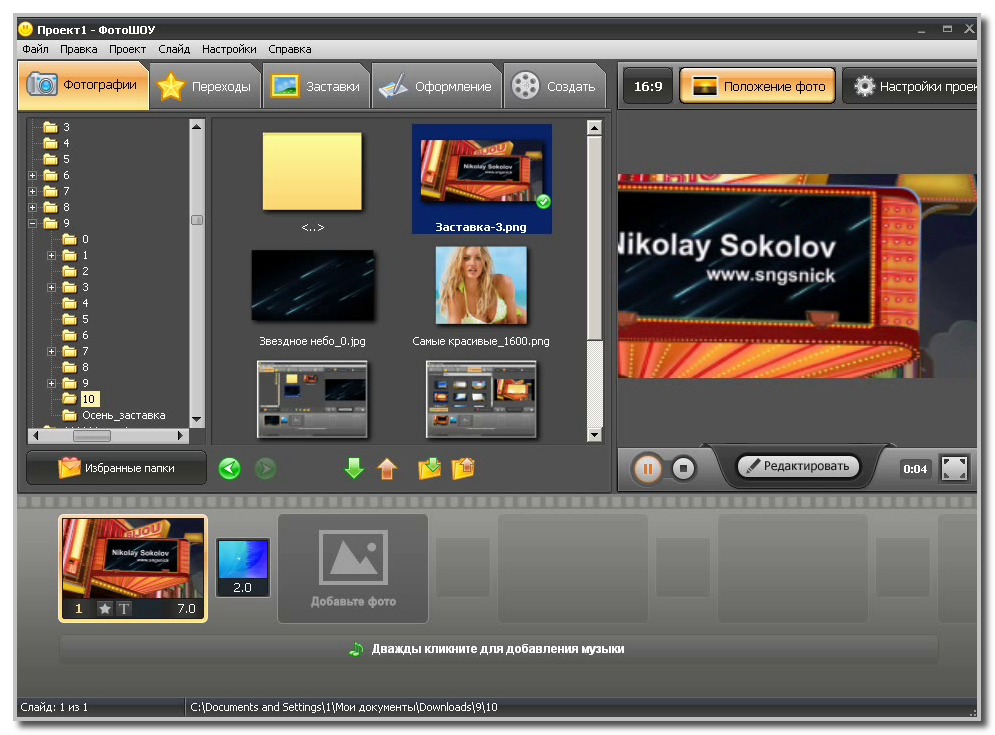Image resolution: width=995 pixels, height=735 pixels.
Task: Click folder icon with orange up arrow
Action: [x=463, y=468]
